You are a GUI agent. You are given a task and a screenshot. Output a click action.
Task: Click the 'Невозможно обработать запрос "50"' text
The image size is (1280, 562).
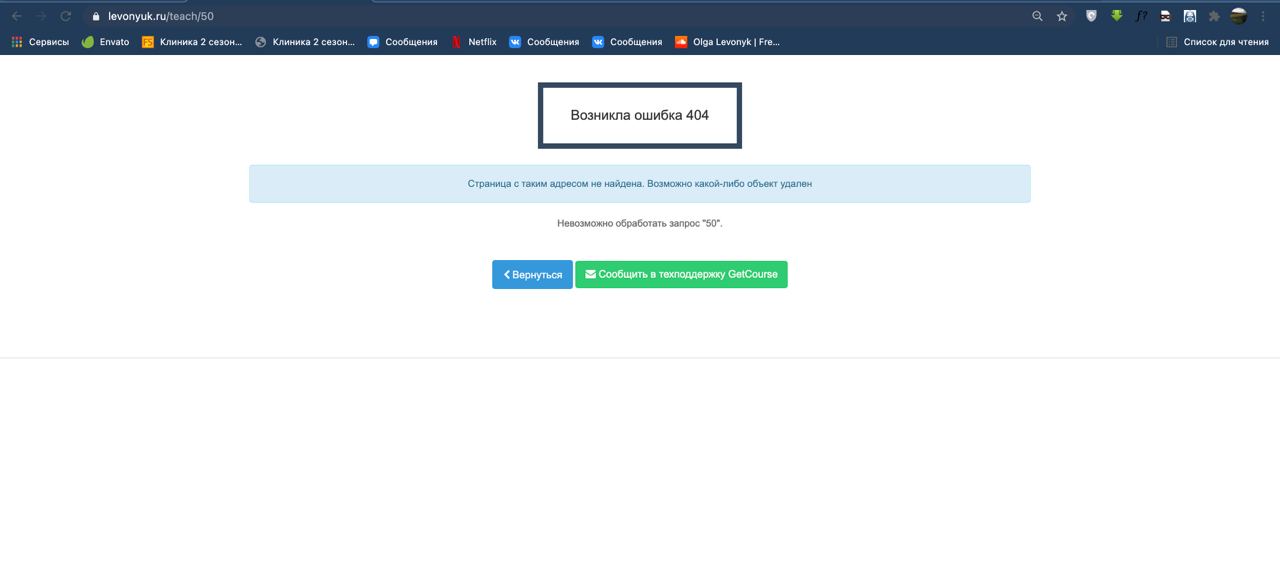pyautogui.click(x=640, y=224)
